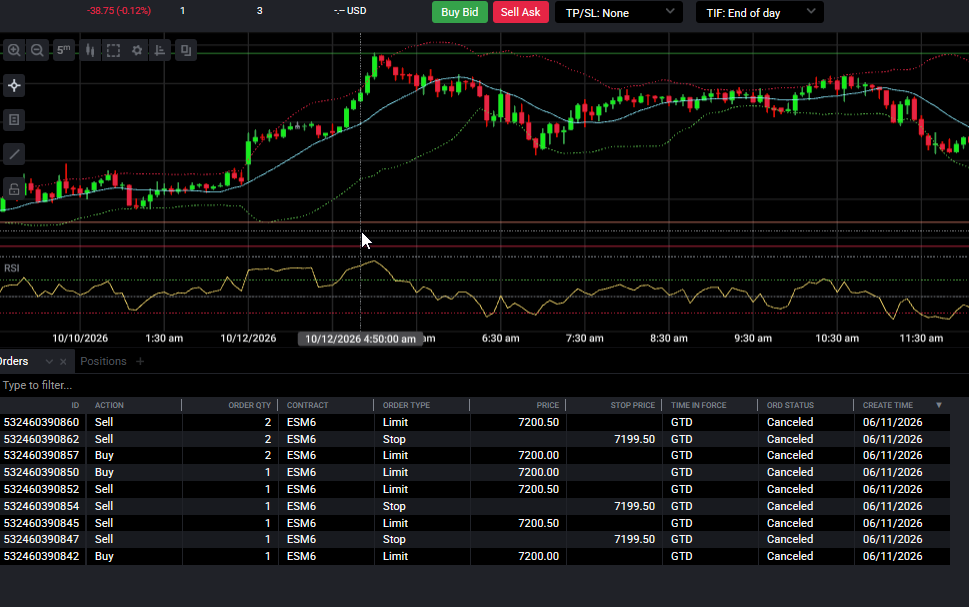Sort by the Stop Price column header

632,405
